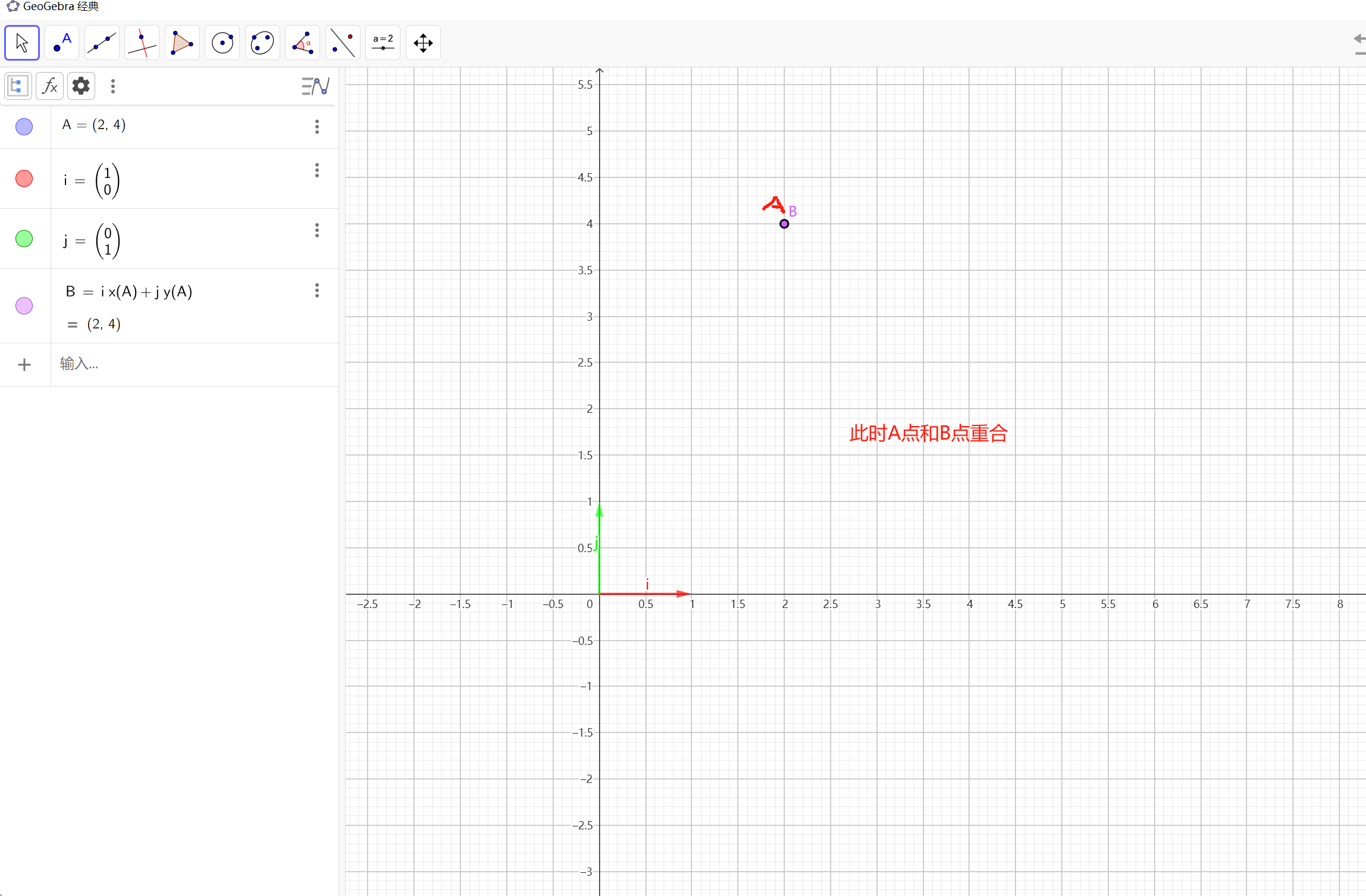Viewport: 1366px width, 896px height.
Task: Select the Move Graphics View tool
Action: pyautogui.click(x=423, y=43)
